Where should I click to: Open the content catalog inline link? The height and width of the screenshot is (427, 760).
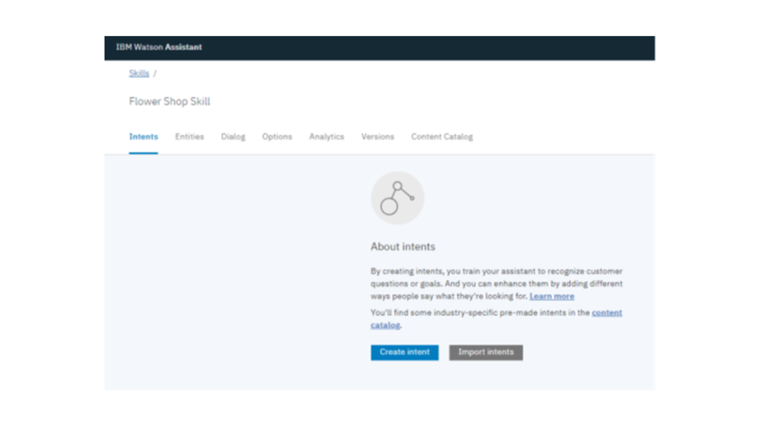coord(607,313)
